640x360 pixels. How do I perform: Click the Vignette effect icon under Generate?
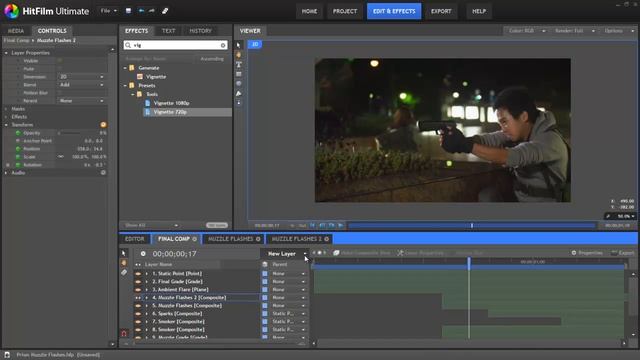[140, 77]
